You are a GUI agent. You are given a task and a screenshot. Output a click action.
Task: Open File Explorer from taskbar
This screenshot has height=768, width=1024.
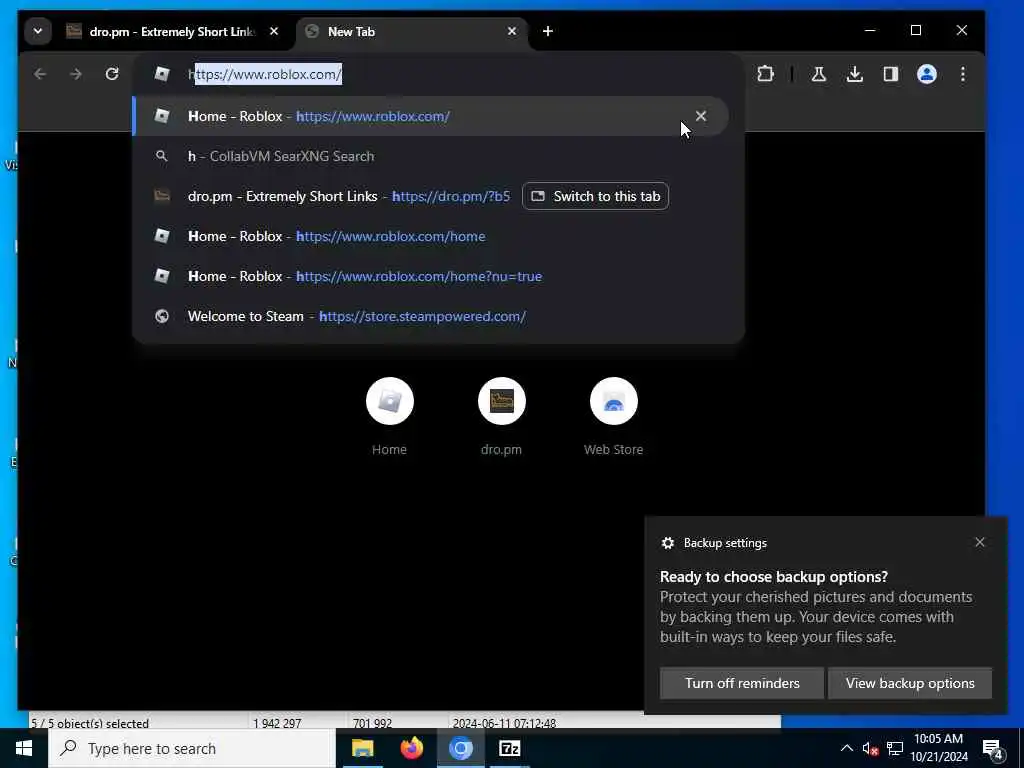362,748
